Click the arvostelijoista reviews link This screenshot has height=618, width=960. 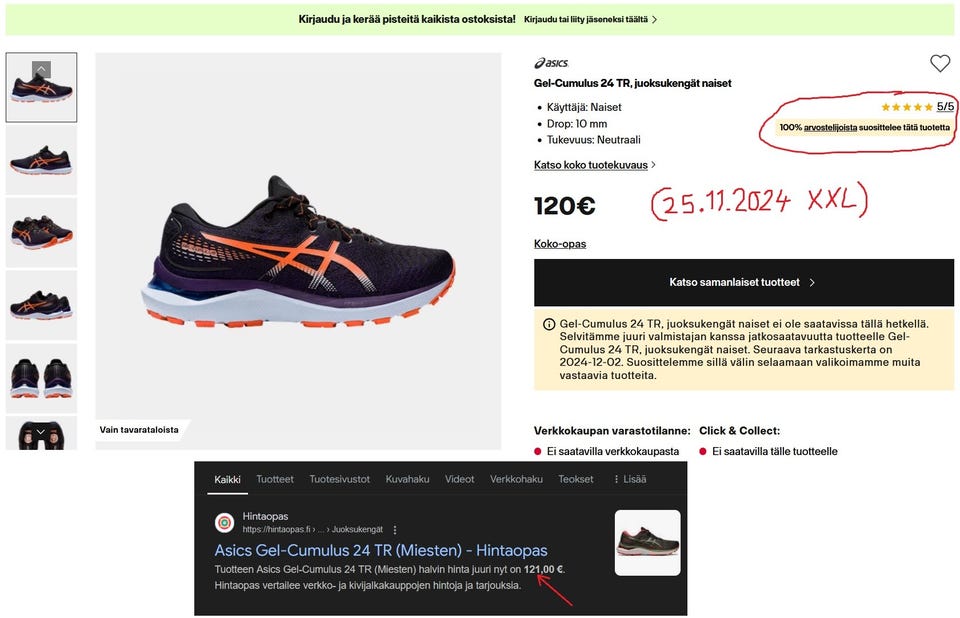[x=830, y=127]
